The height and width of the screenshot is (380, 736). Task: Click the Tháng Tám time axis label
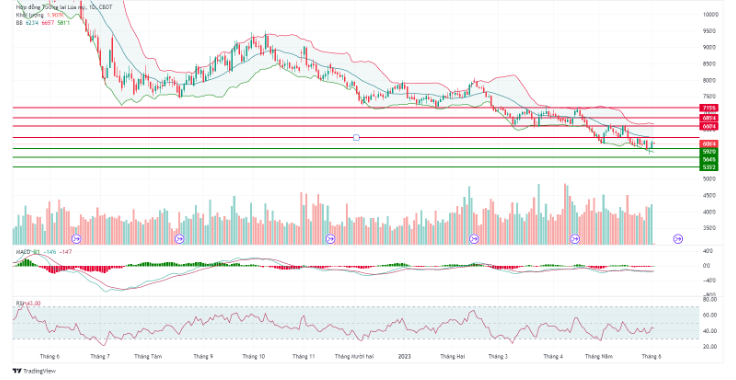click(148, 357)
